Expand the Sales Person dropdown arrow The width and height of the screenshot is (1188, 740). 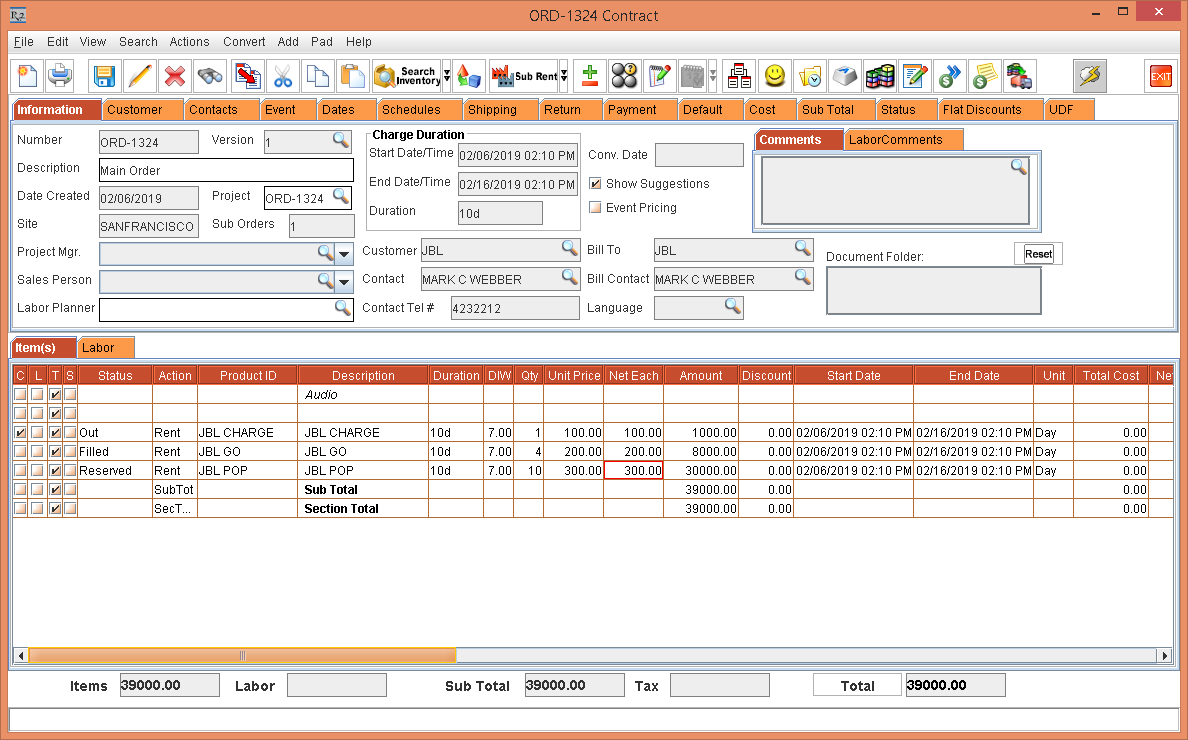pos(344,282)
